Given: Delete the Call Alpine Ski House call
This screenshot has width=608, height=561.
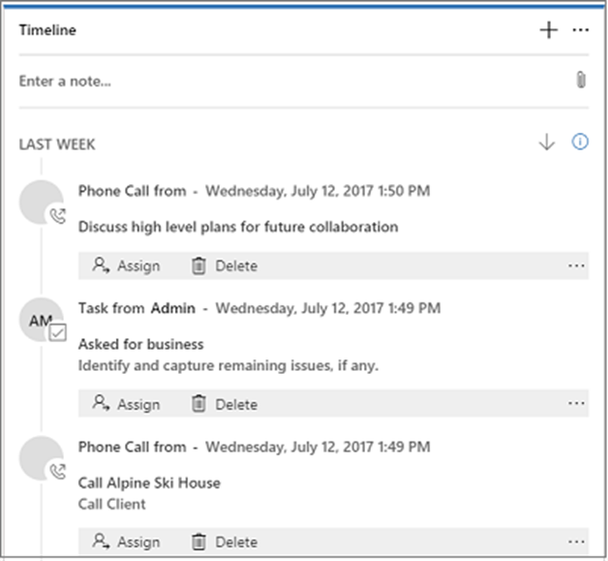Looking at the screenshot, I should [225, 542].
